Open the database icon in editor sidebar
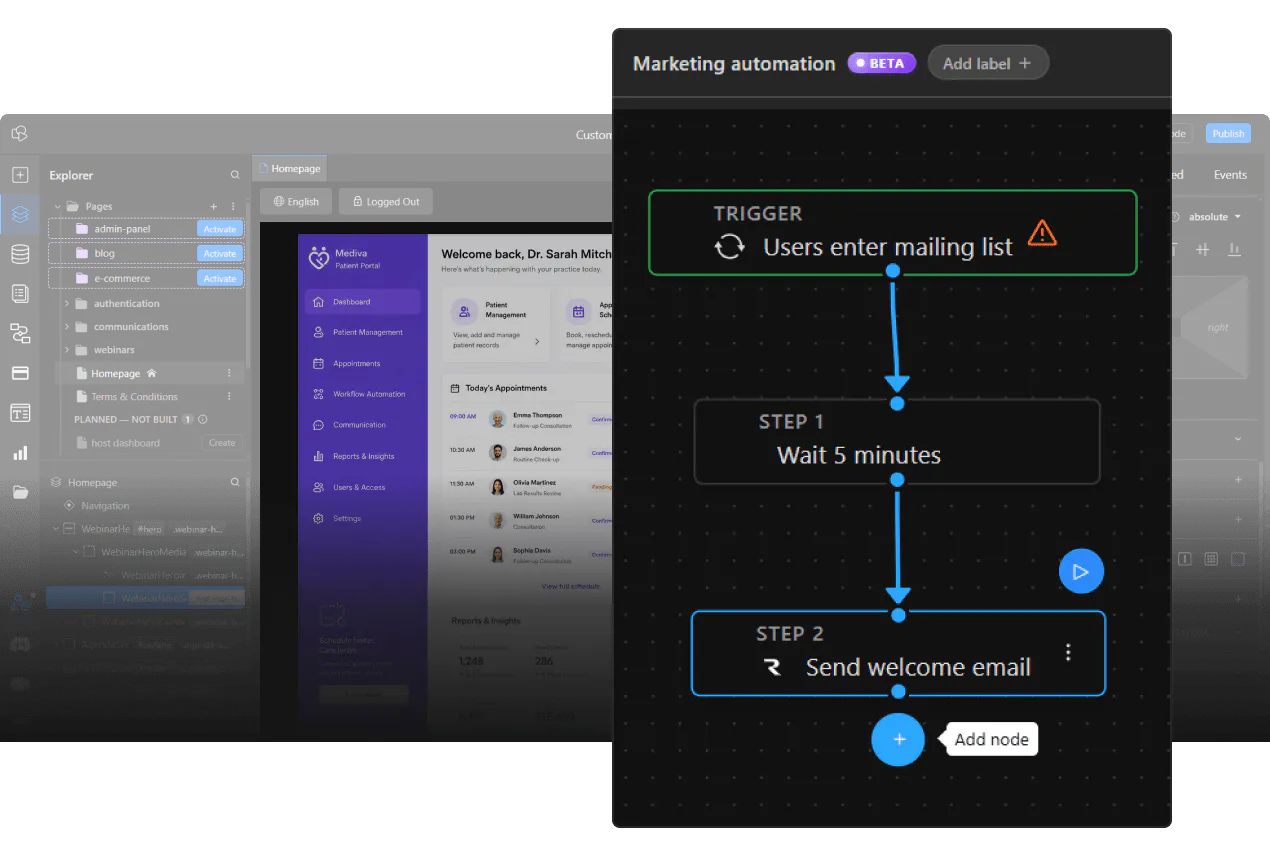The width and height of the screenshot is (1270, 856). click(x=20, y=254)
